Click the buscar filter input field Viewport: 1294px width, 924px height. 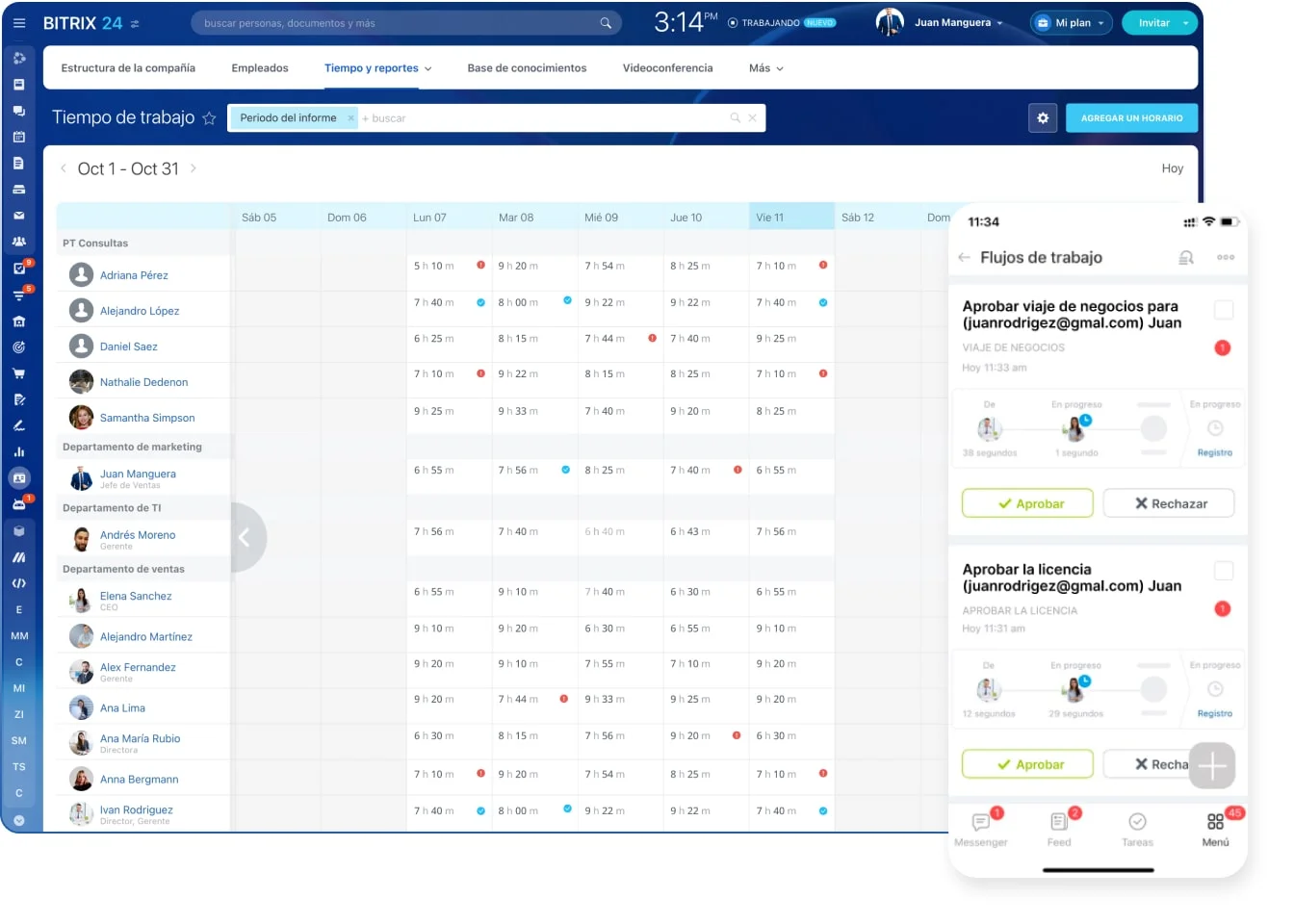click(539, 118)
